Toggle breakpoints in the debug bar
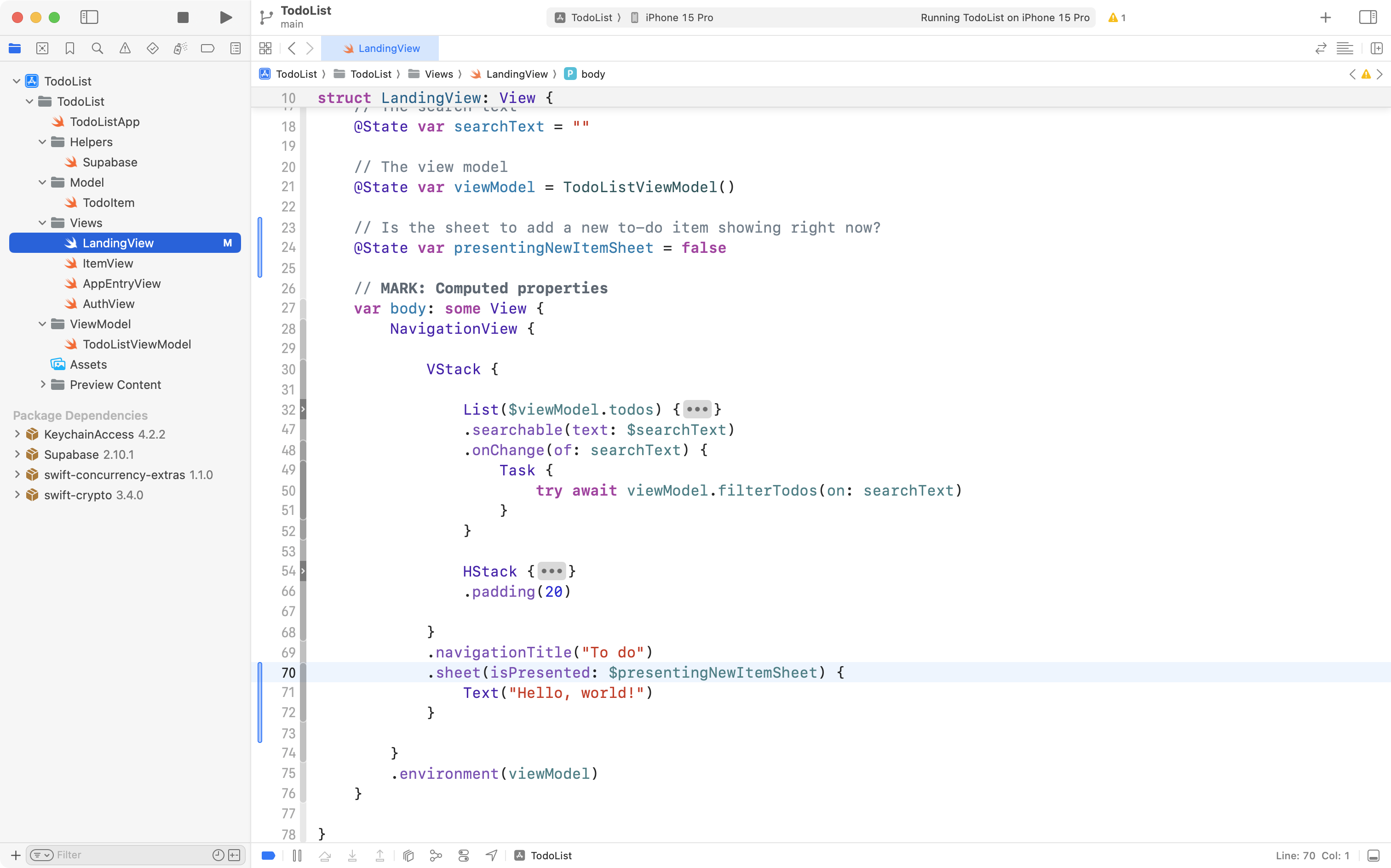Screen dimensions: 1391x868 click(x=268, y=855)
